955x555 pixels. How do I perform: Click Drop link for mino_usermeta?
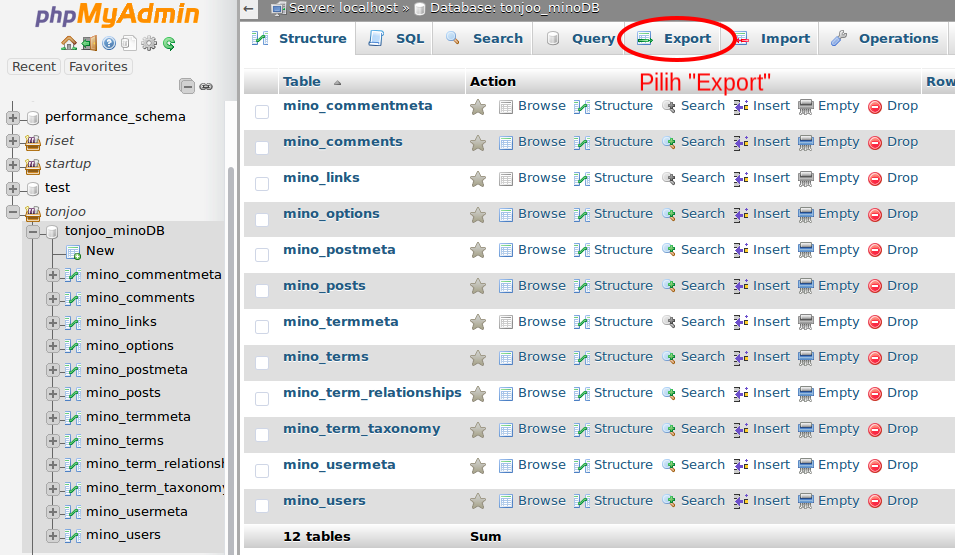(902, 465)
